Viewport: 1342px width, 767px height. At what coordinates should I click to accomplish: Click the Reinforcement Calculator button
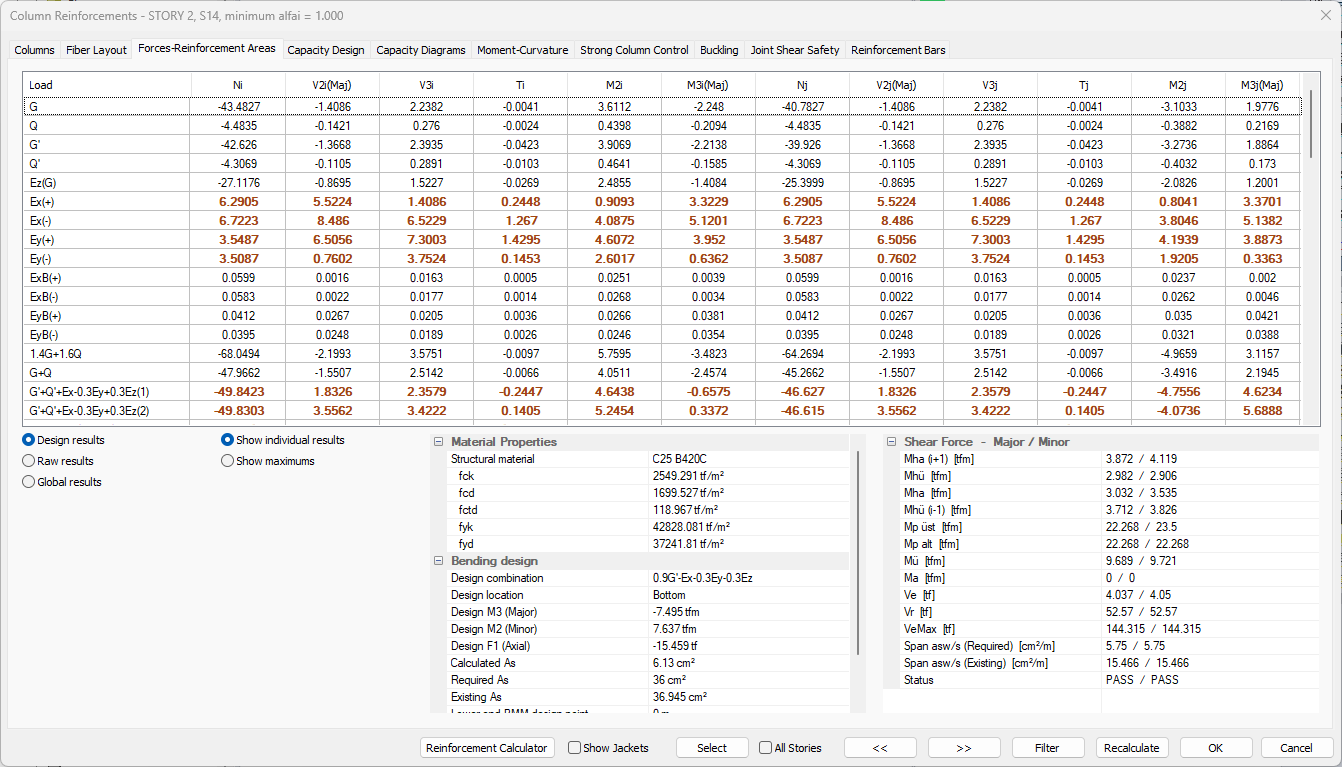pos(487,748)
